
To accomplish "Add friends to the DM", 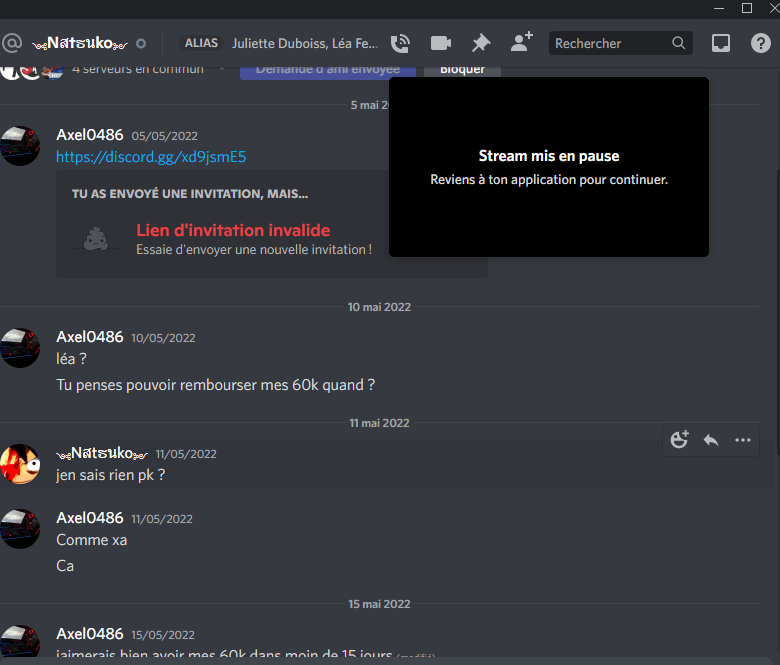I will point(521,42).
